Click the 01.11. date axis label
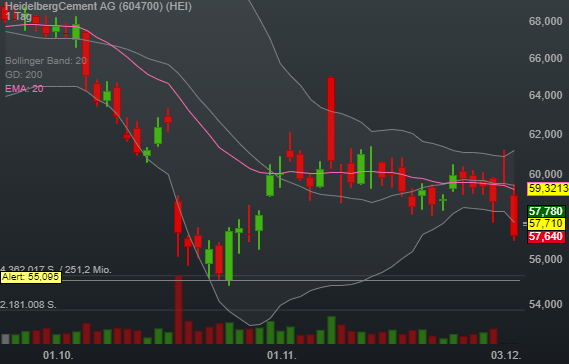The height and width of the screenshot is (364, 569). click(x=282, y=355)
